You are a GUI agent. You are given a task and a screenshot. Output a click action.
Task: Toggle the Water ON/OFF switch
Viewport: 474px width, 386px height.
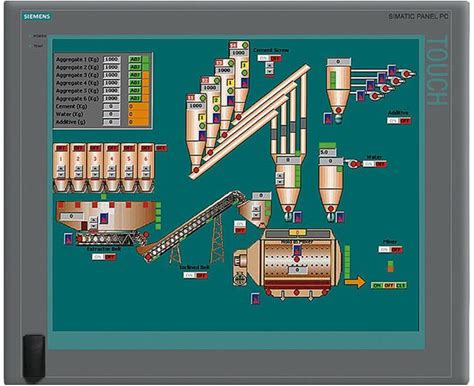point(374,164)
